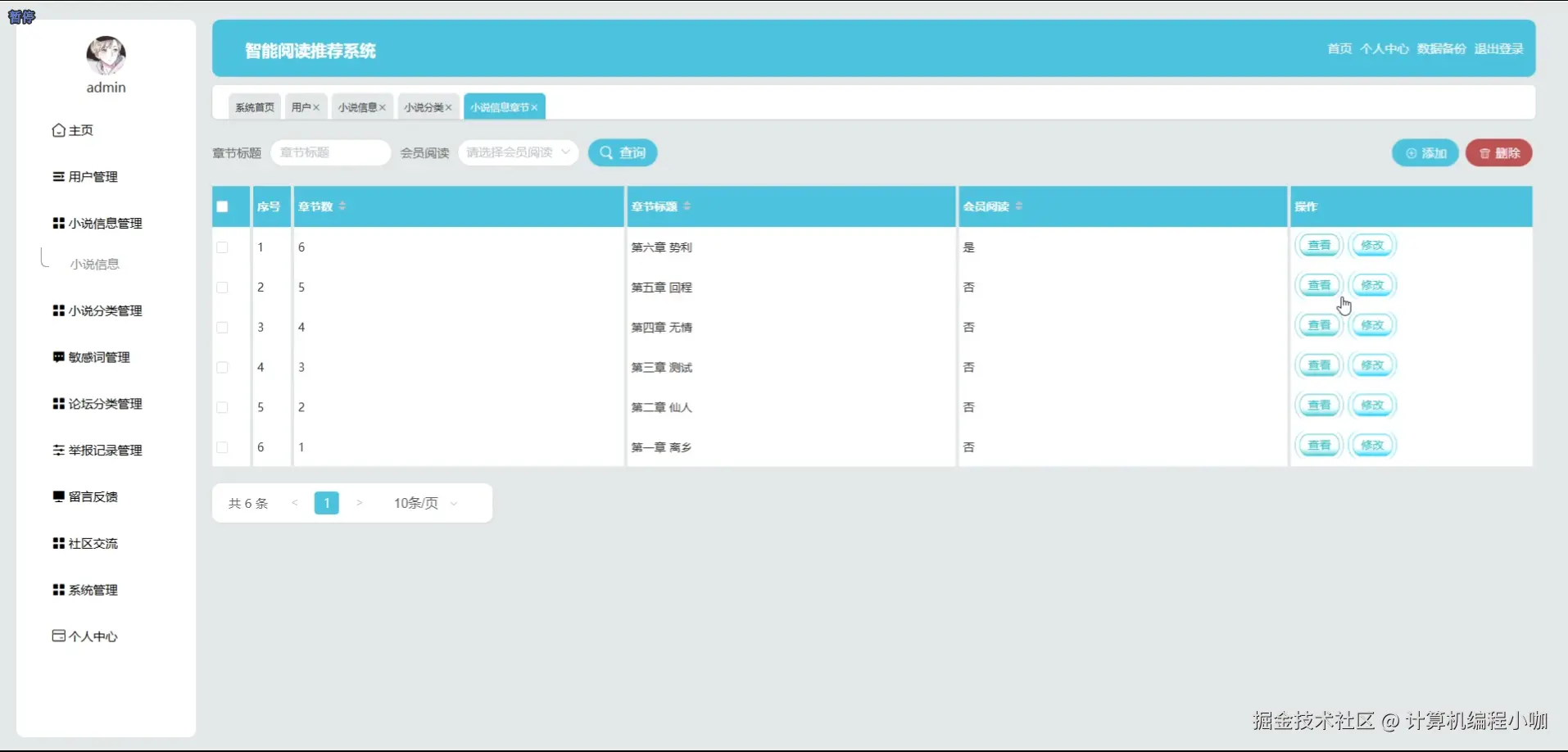
Task: Switch to 系统首页 tab
Action: 255,107
